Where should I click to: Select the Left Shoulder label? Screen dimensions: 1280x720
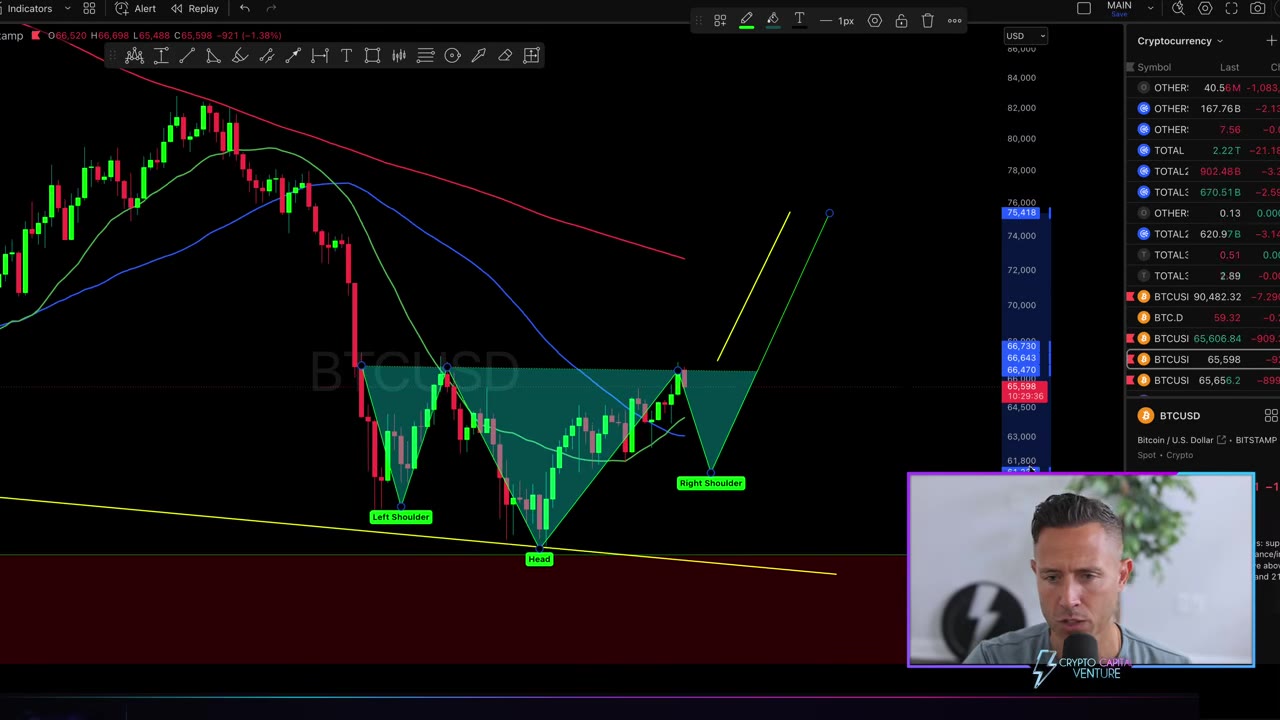[x=401, y=517]
